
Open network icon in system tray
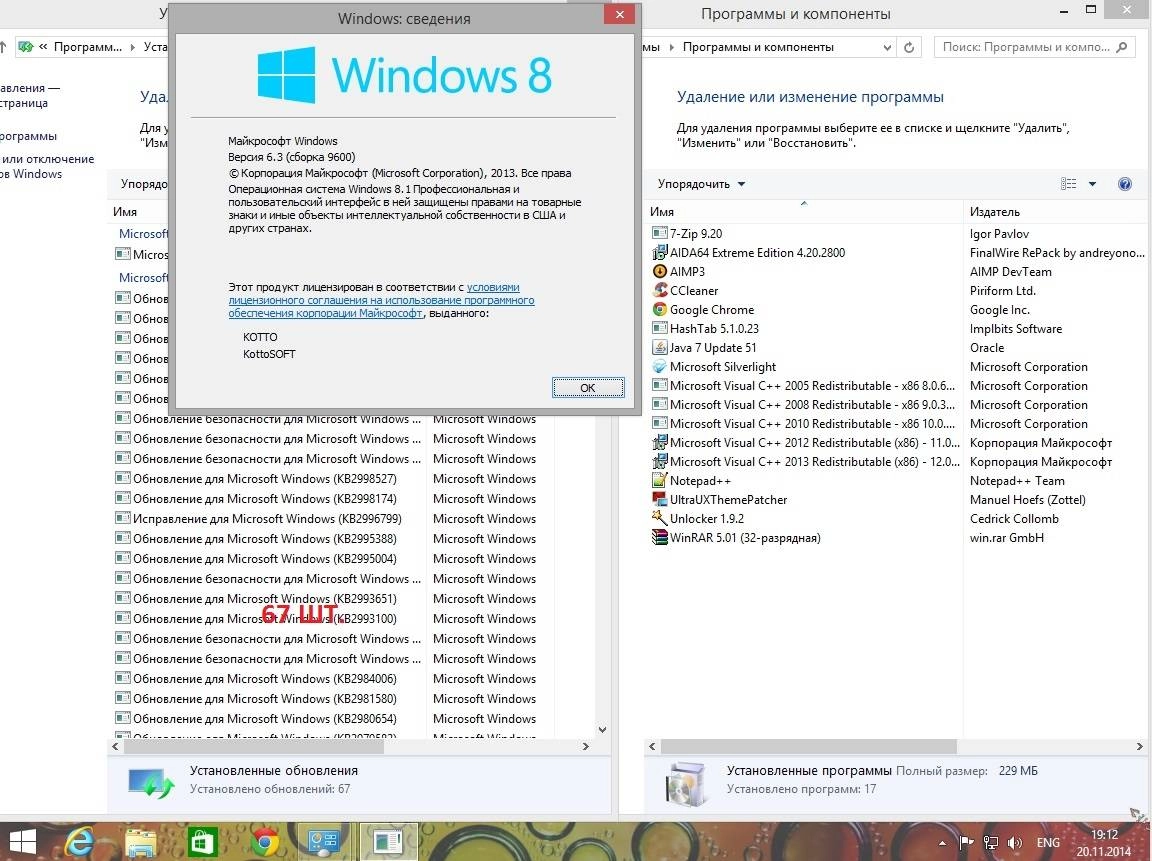click(x=990, y=843)
